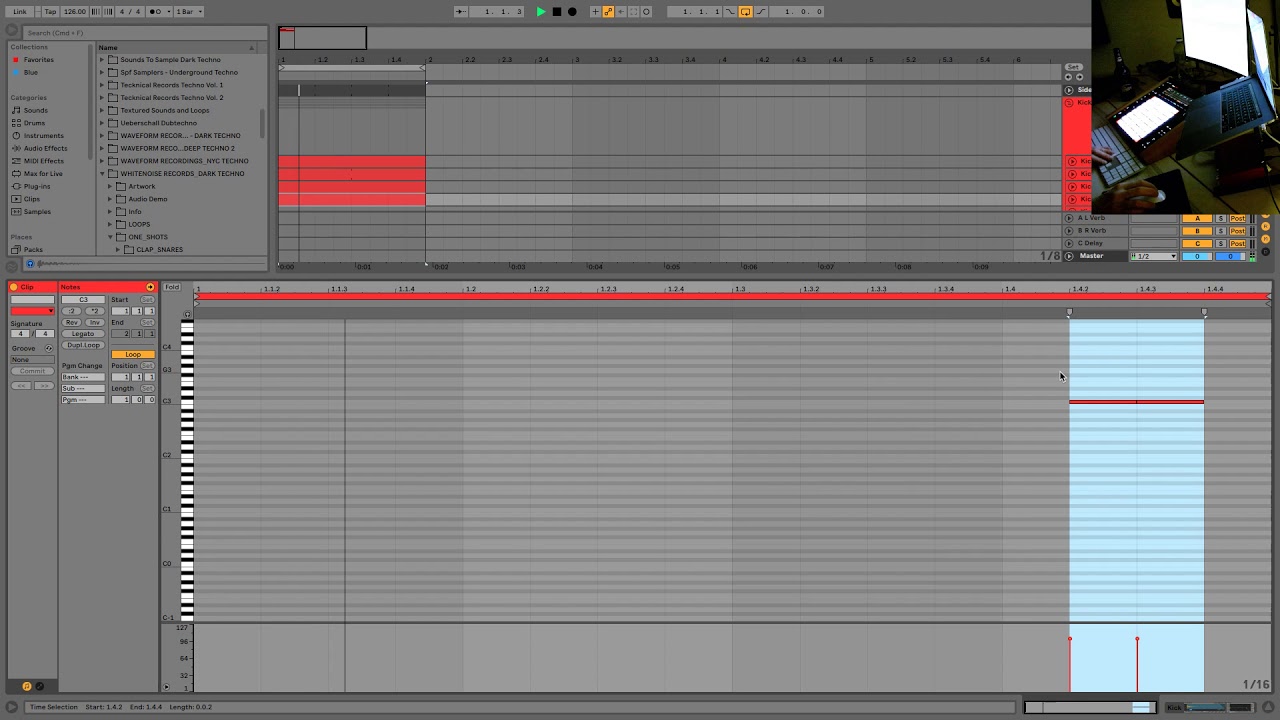This screenshot has height=720, width=1280.
Task: Select the Samples category
Action: 37,212
